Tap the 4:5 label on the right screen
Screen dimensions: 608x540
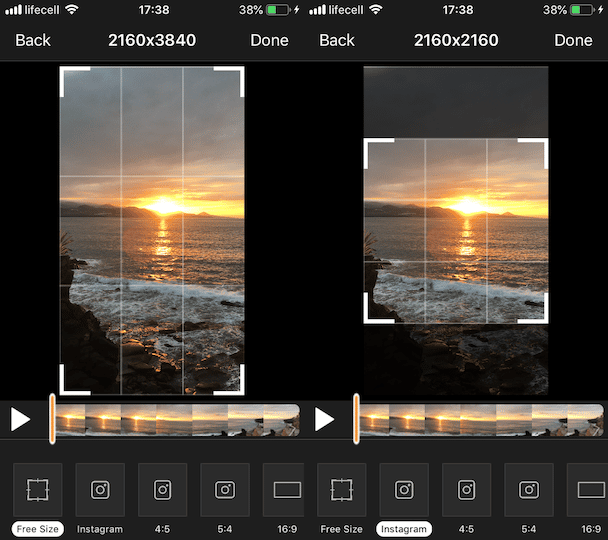pos(466,529)
